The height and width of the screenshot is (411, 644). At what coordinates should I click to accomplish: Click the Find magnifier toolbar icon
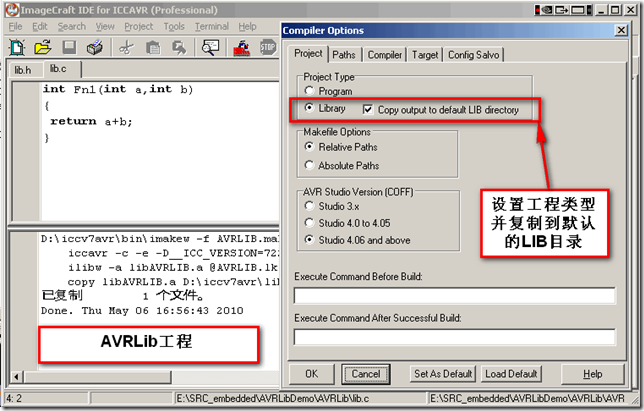click(x=210, y=48)
